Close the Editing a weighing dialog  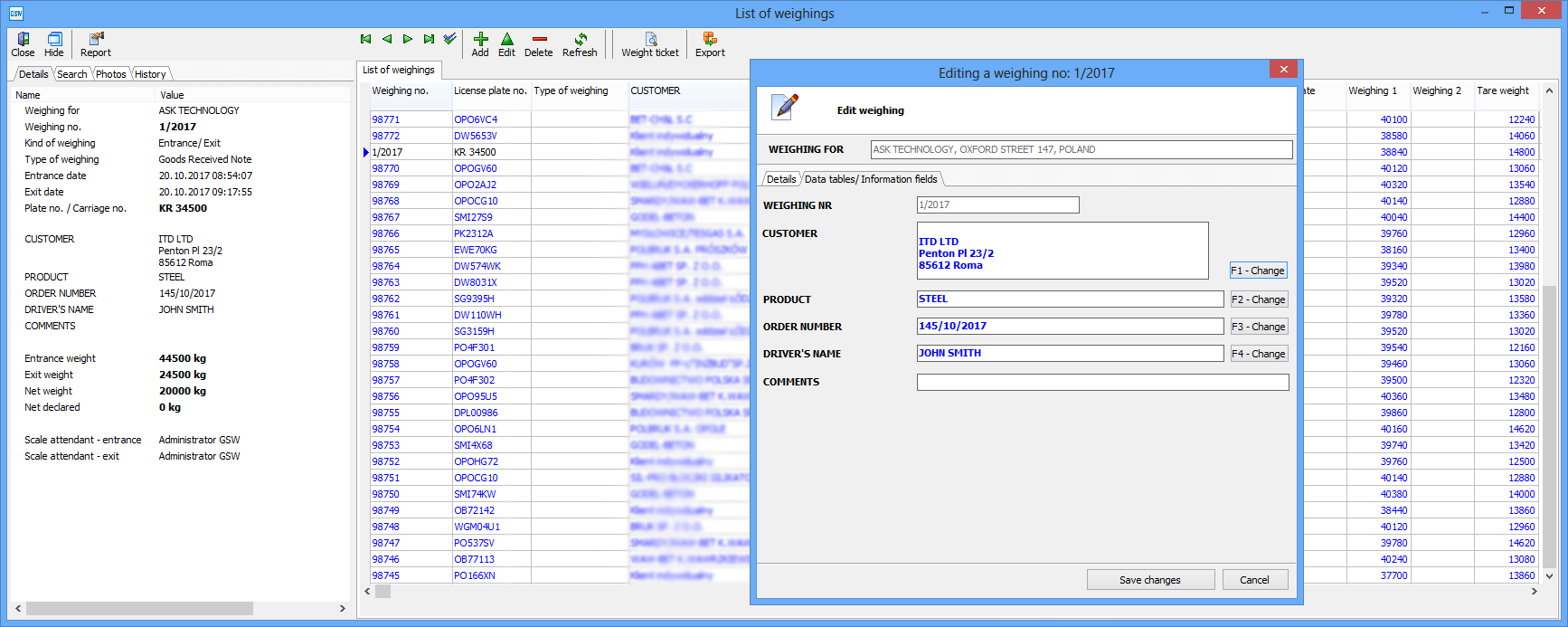[1283, 69]
